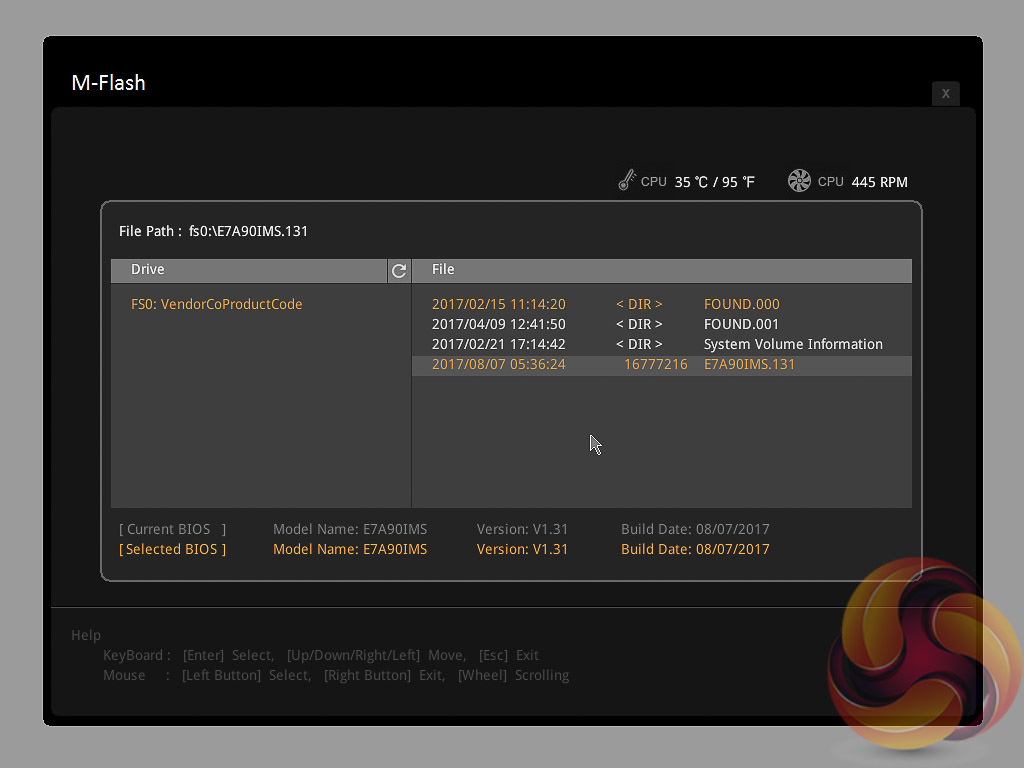Click the 35 °C / 95 °F temperature reading
Viewport: 1024px width, 768px height.
[714, 182]
